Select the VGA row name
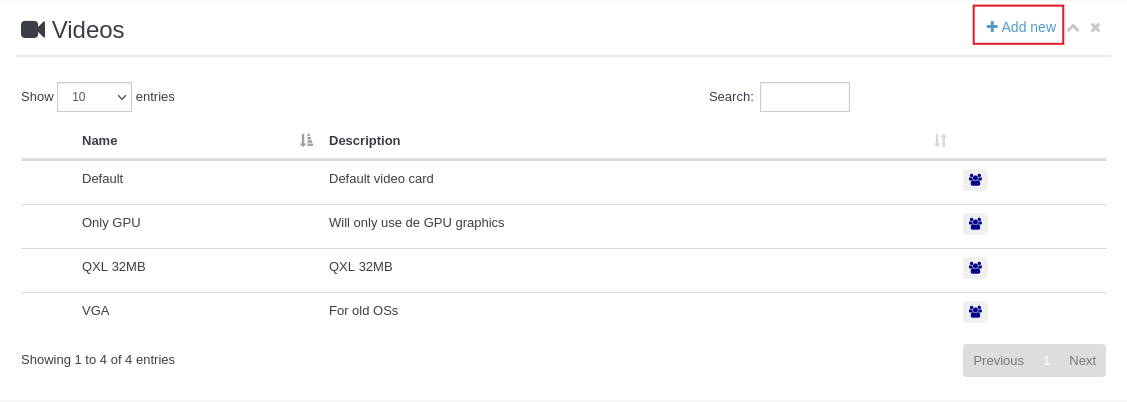The image size is (1127, 402). pyautogui.click(x=95, y=311)
